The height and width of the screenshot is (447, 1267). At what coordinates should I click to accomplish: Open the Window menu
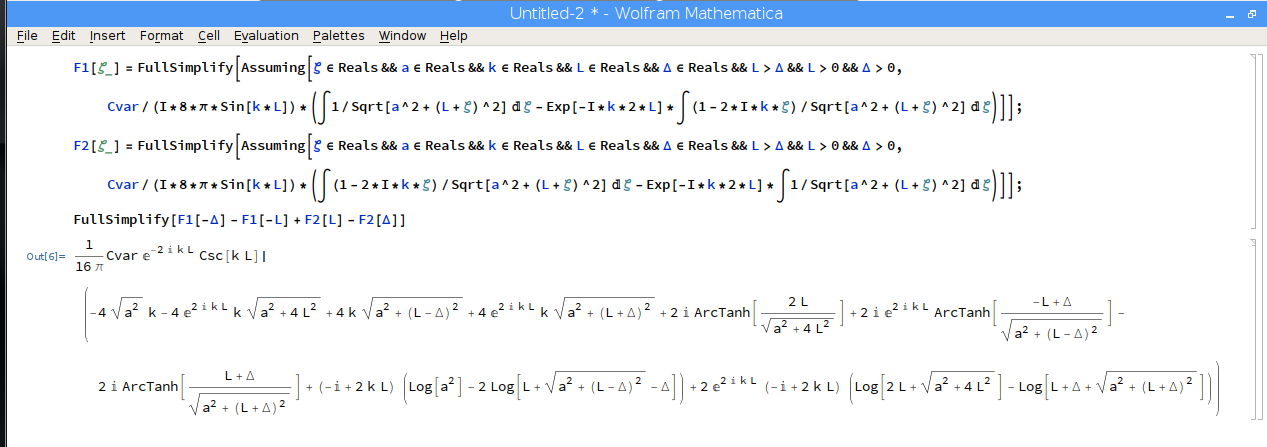[402, 36]
